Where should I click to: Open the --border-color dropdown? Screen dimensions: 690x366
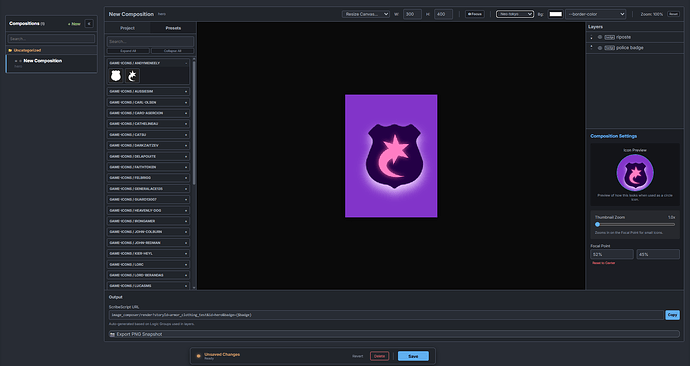595,14
